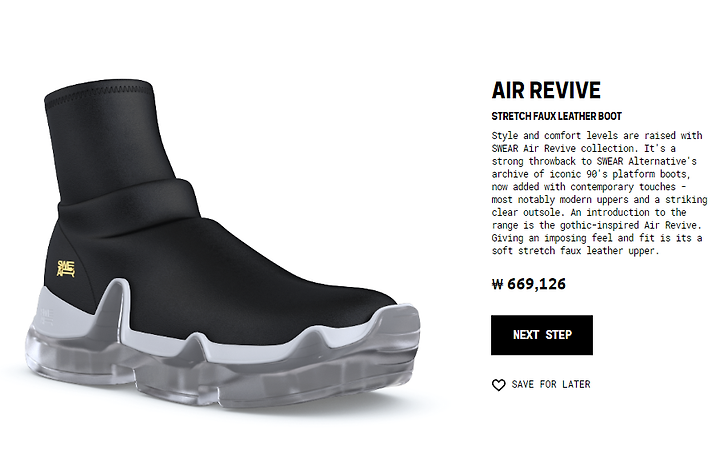Image resolution: width=720 pixels, height=462 pixels.
Task: Click the product description's first line
Action: tap(597, 135)
